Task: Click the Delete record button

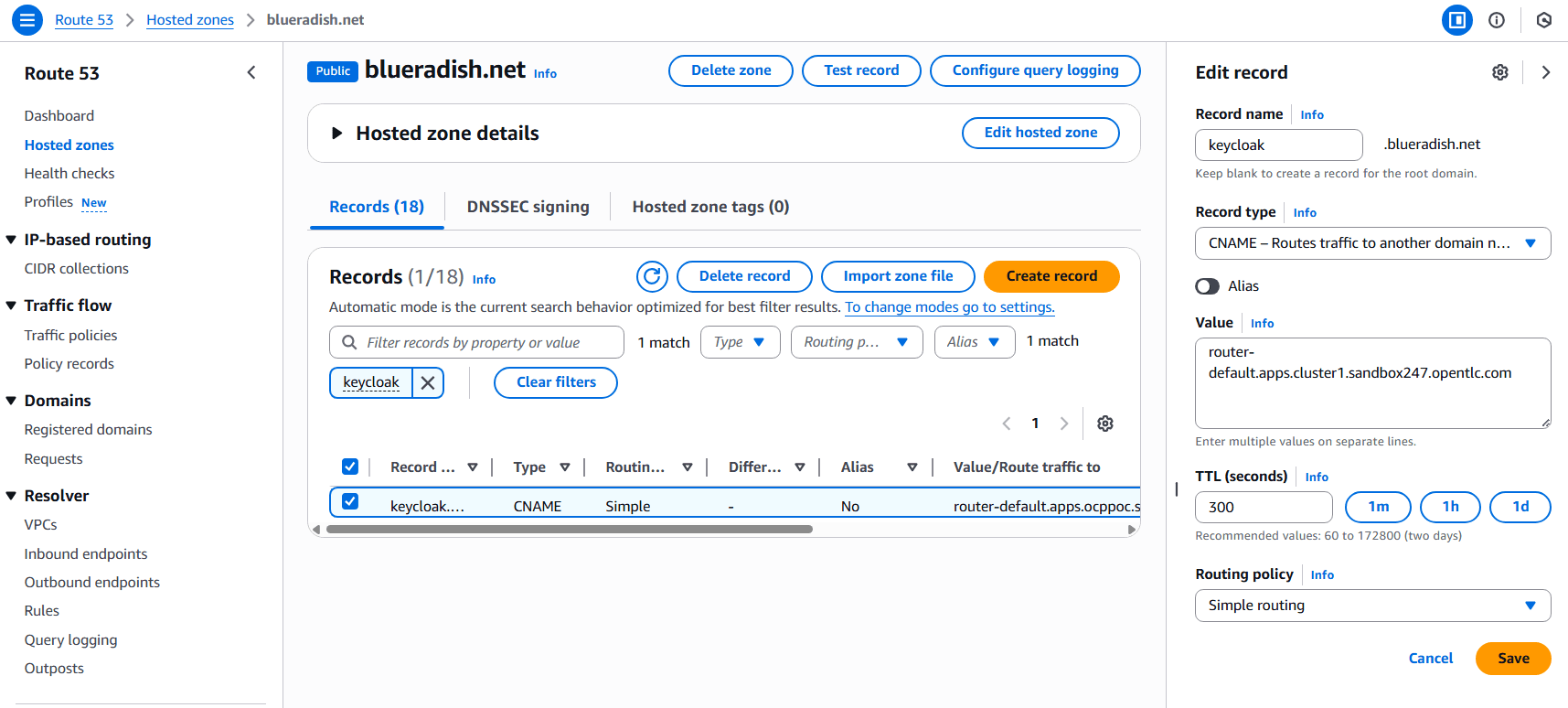Action: [744, 276]
